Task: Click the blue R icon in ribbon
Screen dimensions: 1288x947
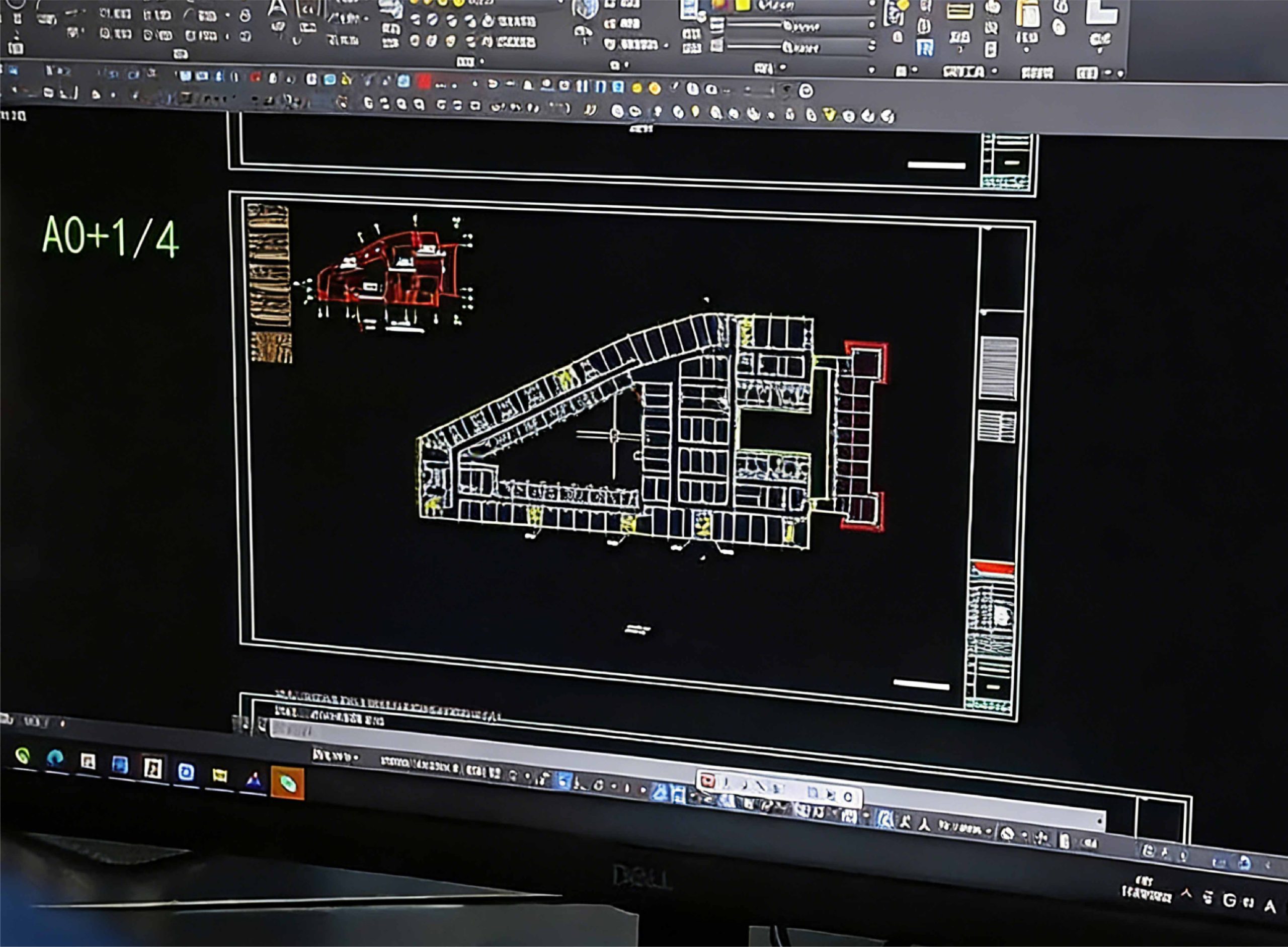Action: 924,49
